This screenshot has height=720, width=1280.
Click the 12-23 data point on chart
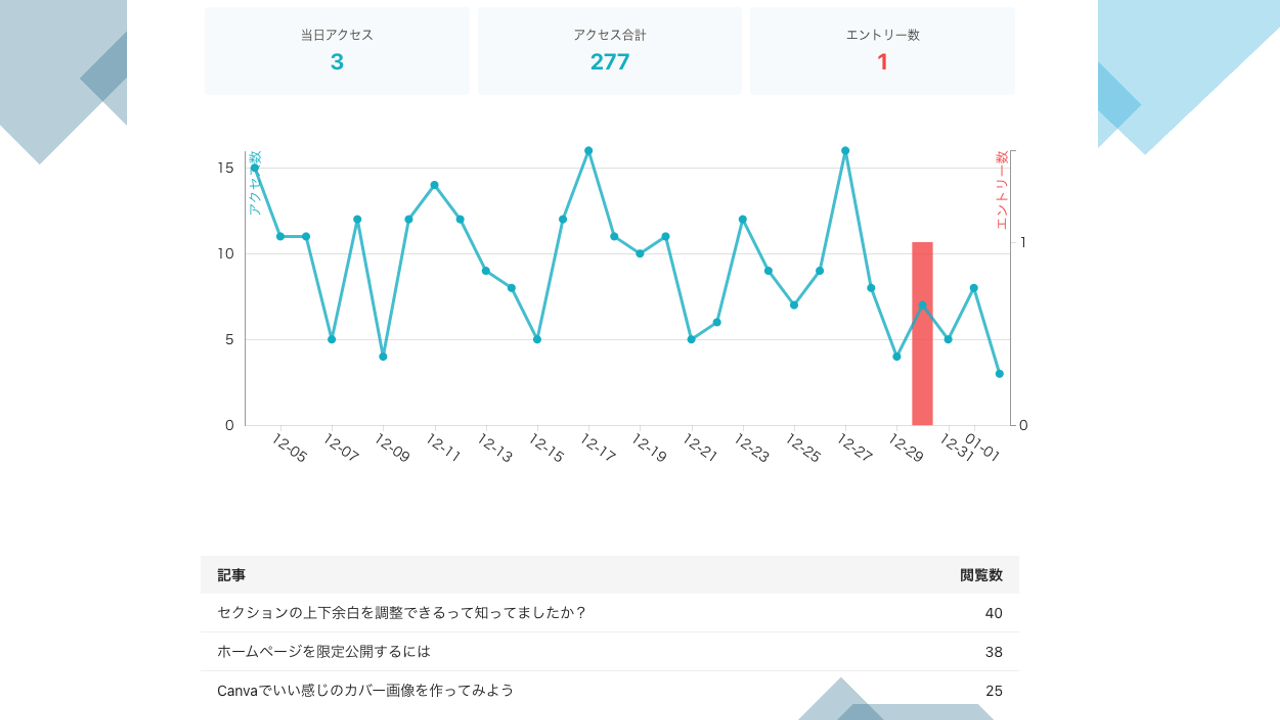click(743, 219)
